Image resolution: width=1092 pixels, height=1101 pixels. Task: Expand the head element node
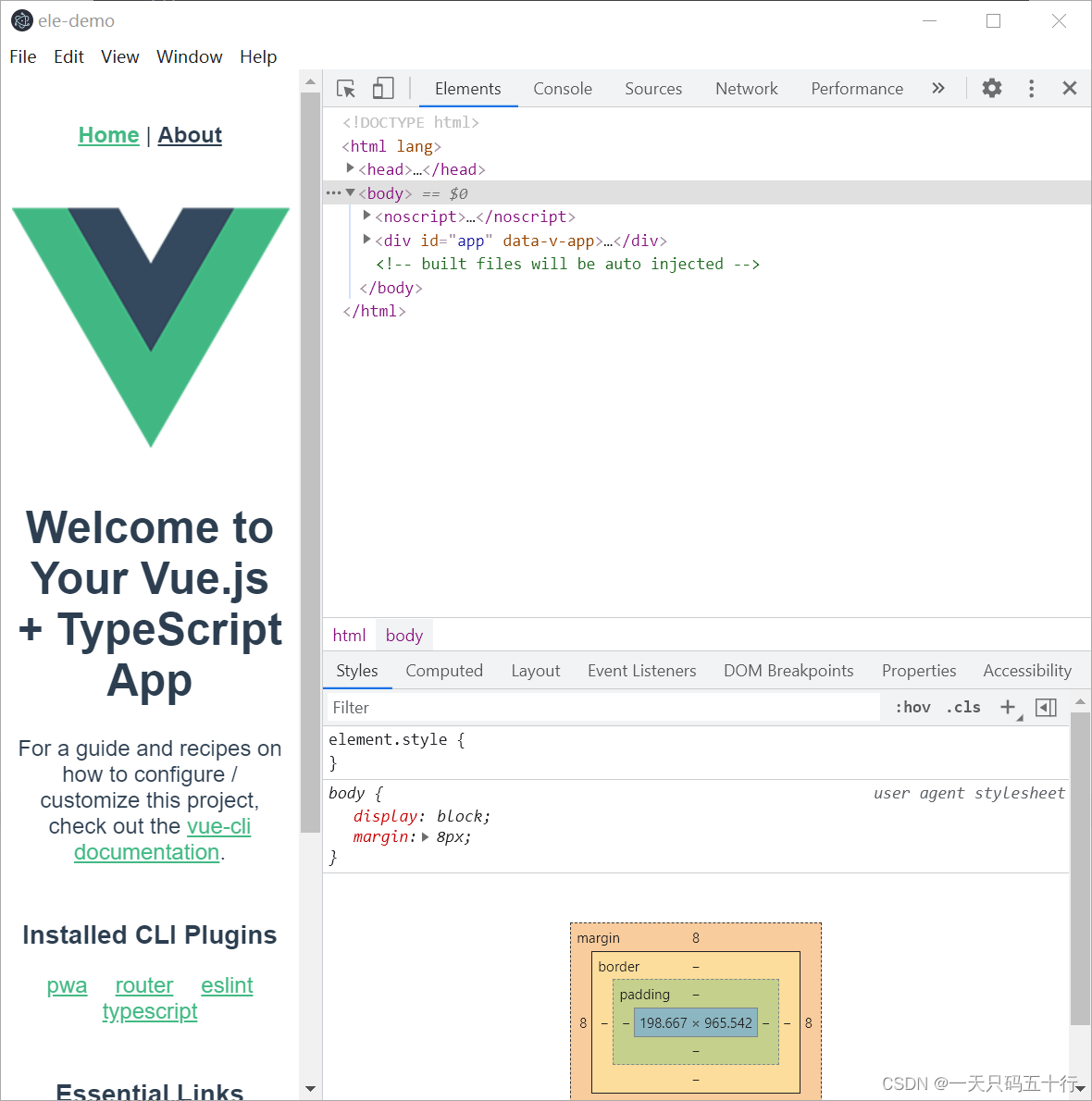point(350,168)
